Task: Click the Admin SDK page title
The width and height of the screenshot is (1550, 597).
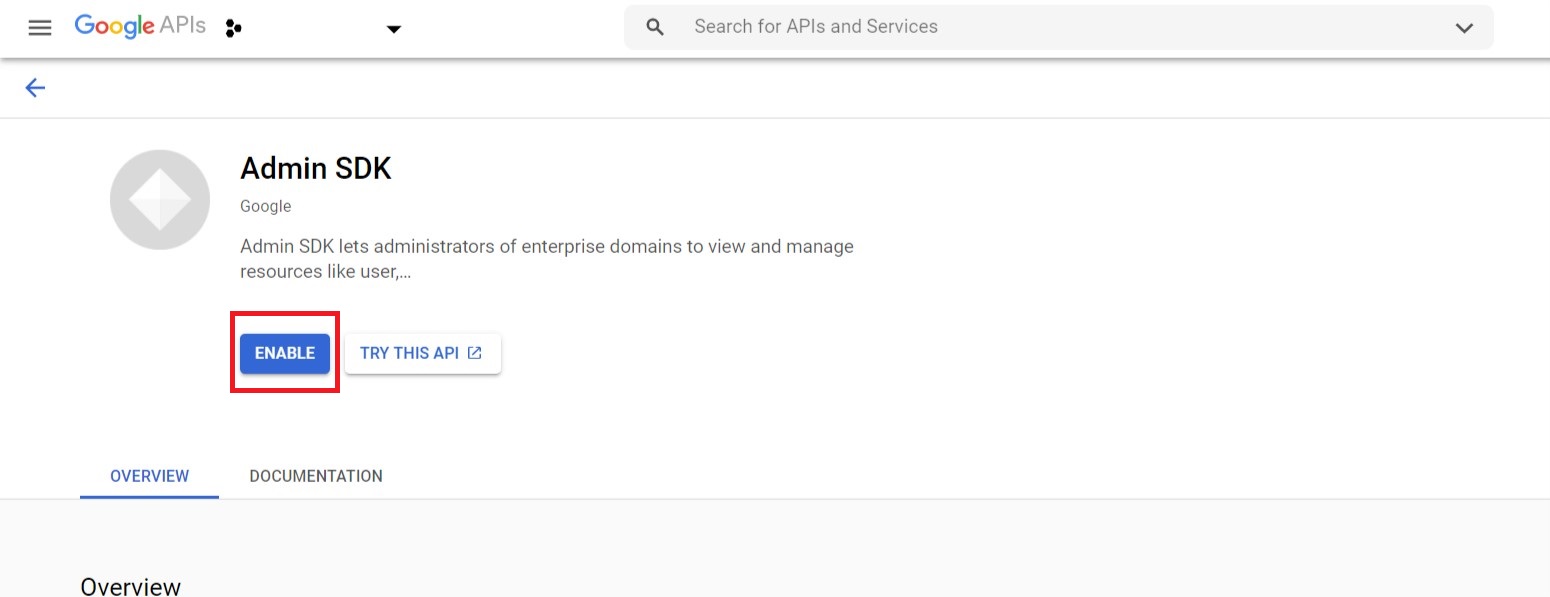Action: coord(315,169)
